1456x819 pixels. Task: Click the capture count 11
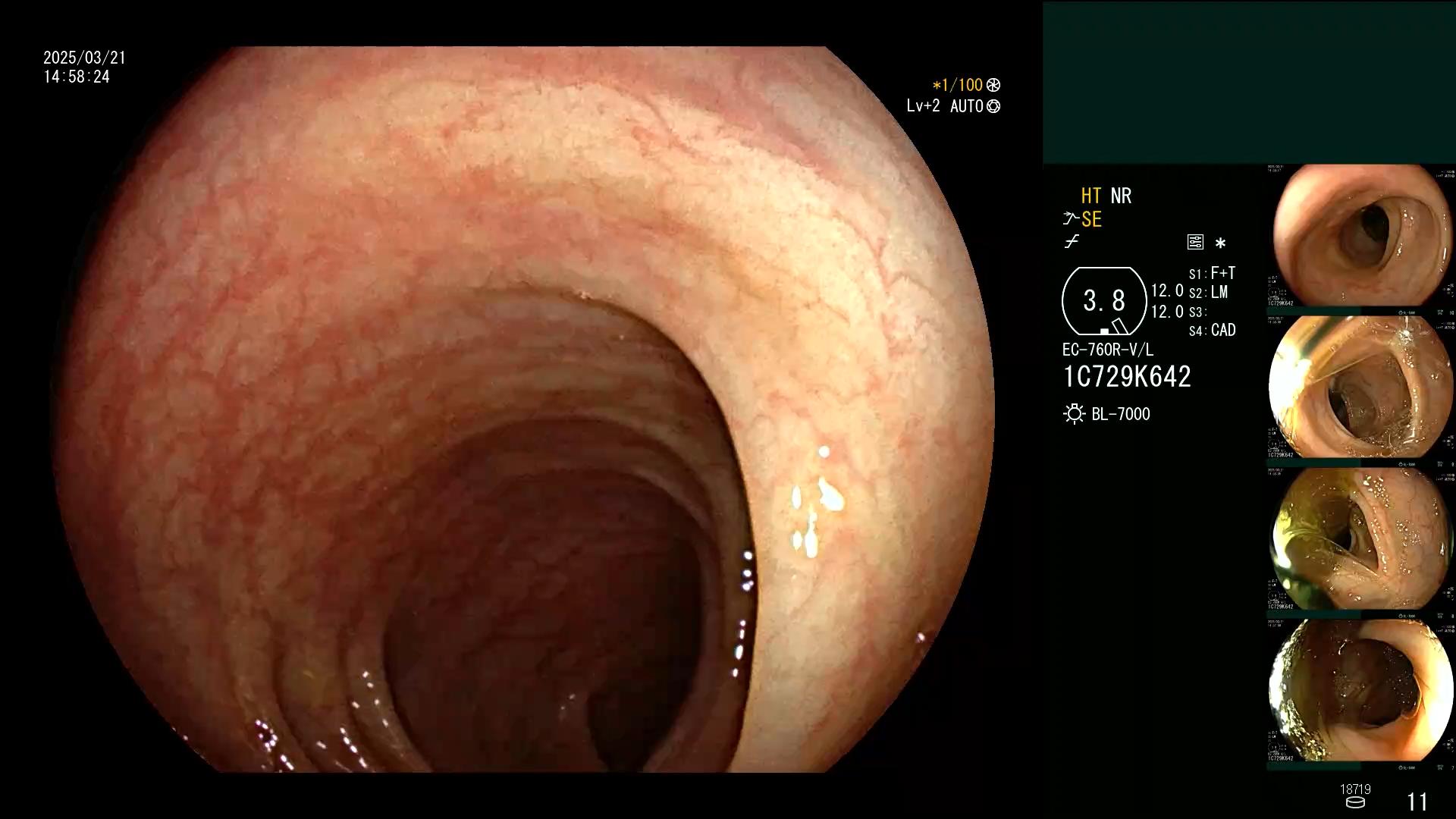[1417, 802]
